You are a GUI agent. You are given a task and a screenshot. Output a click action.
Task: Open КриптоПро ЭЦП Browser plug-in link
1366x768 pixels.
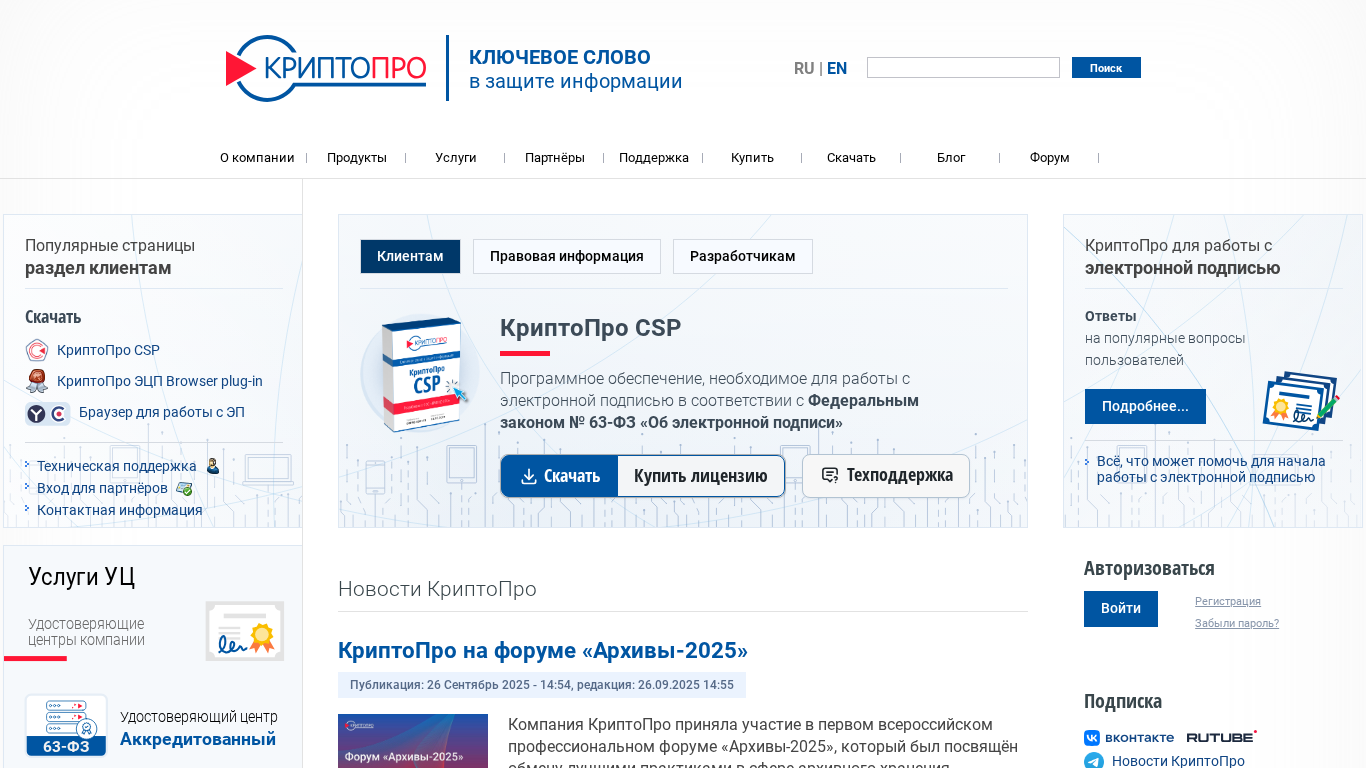[160, 381]
